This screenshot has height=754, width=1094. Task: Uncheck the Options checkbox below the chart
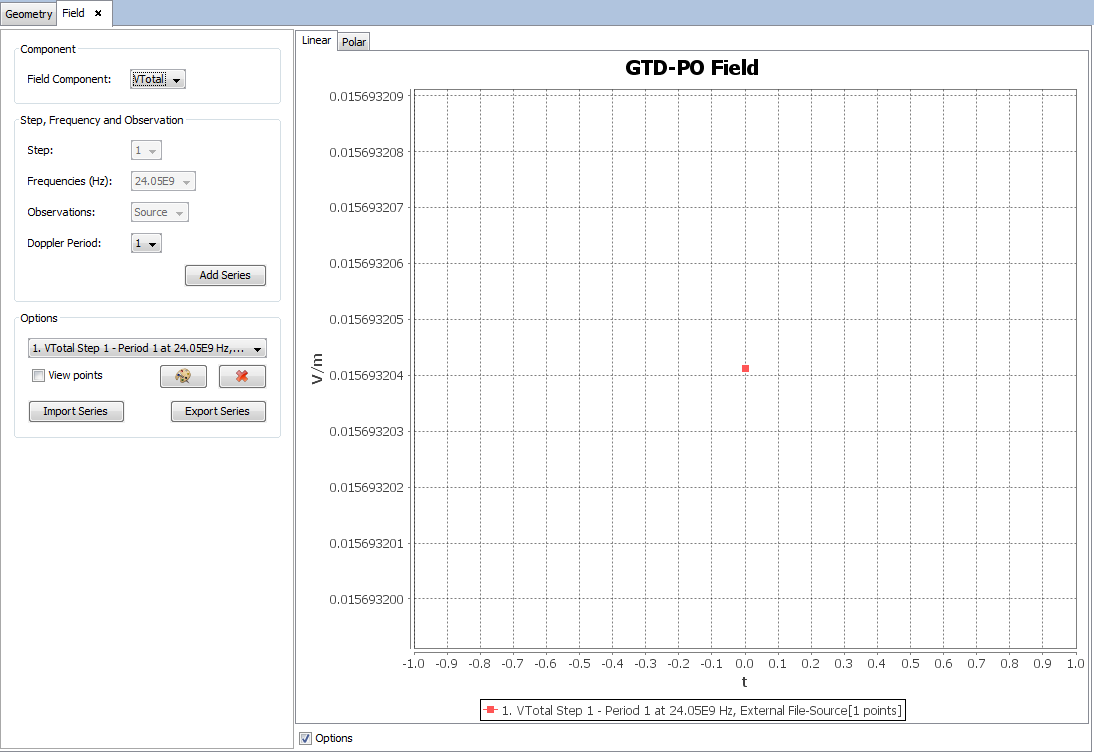coord(305,738)
